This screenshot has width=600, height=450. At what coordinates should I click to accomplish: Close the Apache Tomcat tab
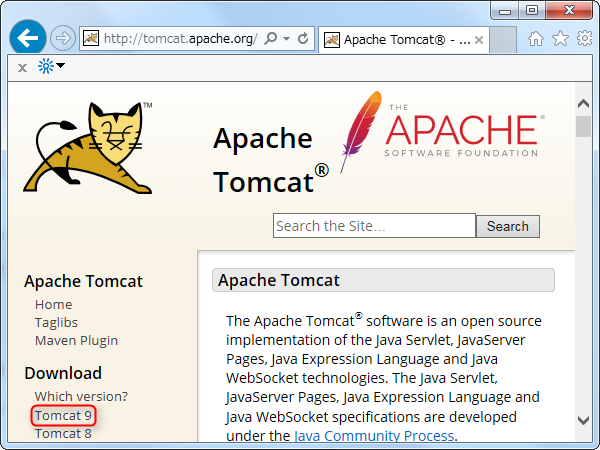tap(479, 40)
